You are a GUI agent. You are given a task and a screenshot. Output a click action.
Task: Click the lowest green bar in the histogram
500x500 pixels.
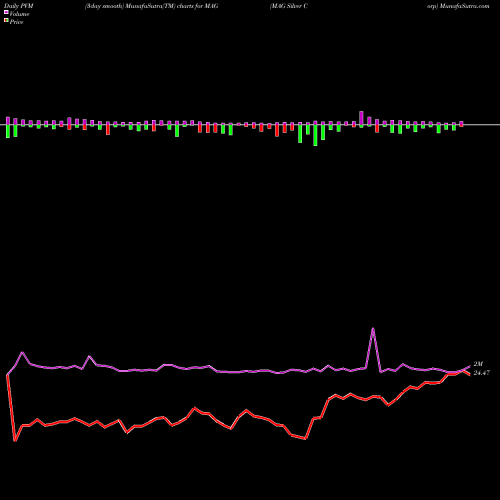pos(315,135)
